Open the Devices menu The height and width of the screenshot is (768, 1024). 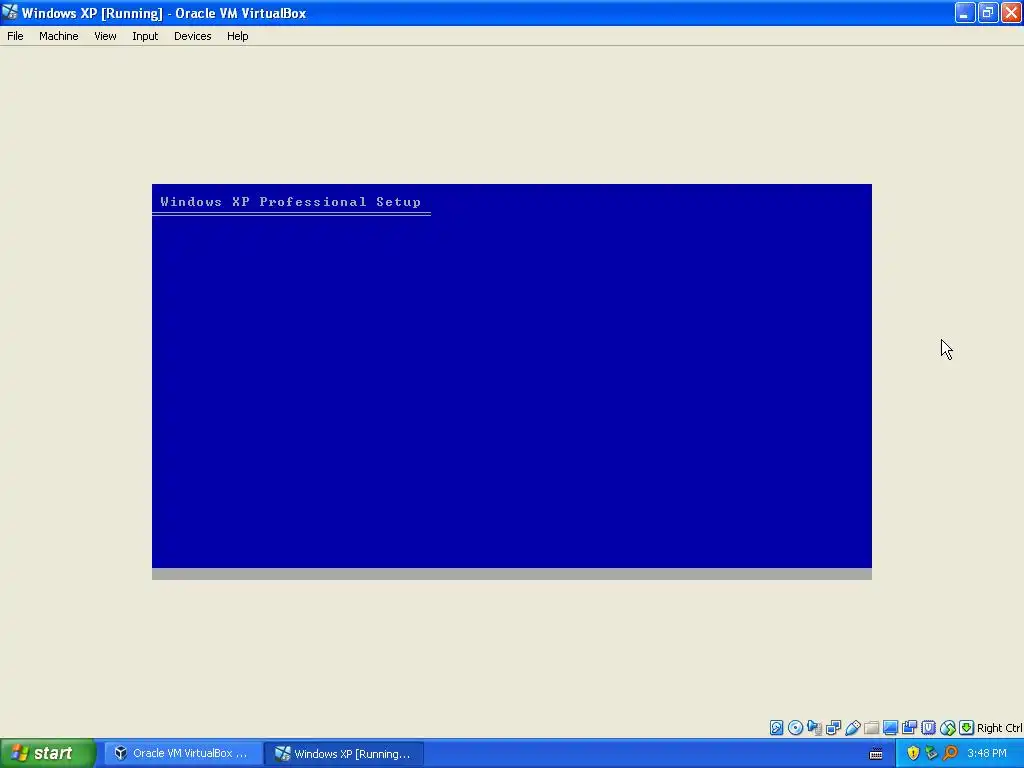pos(193,36)
